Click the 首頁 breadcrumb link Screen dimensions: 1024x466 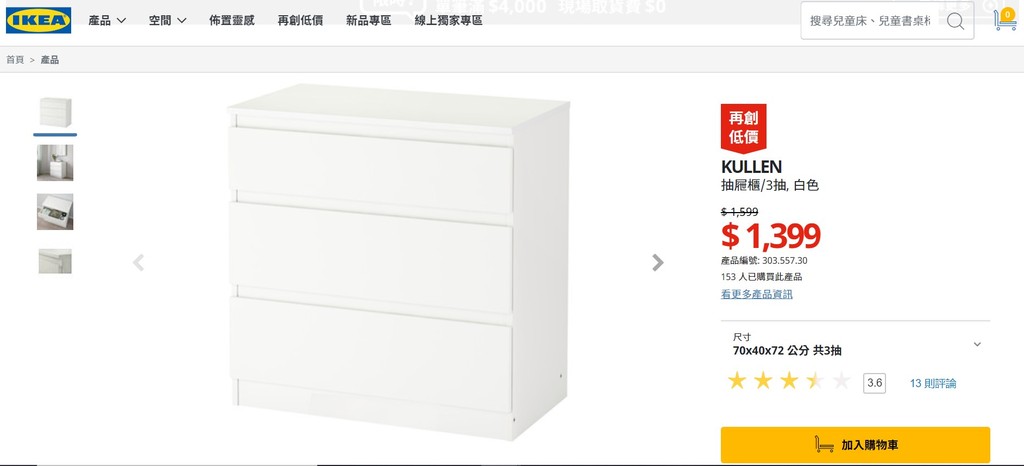(15, 59)
